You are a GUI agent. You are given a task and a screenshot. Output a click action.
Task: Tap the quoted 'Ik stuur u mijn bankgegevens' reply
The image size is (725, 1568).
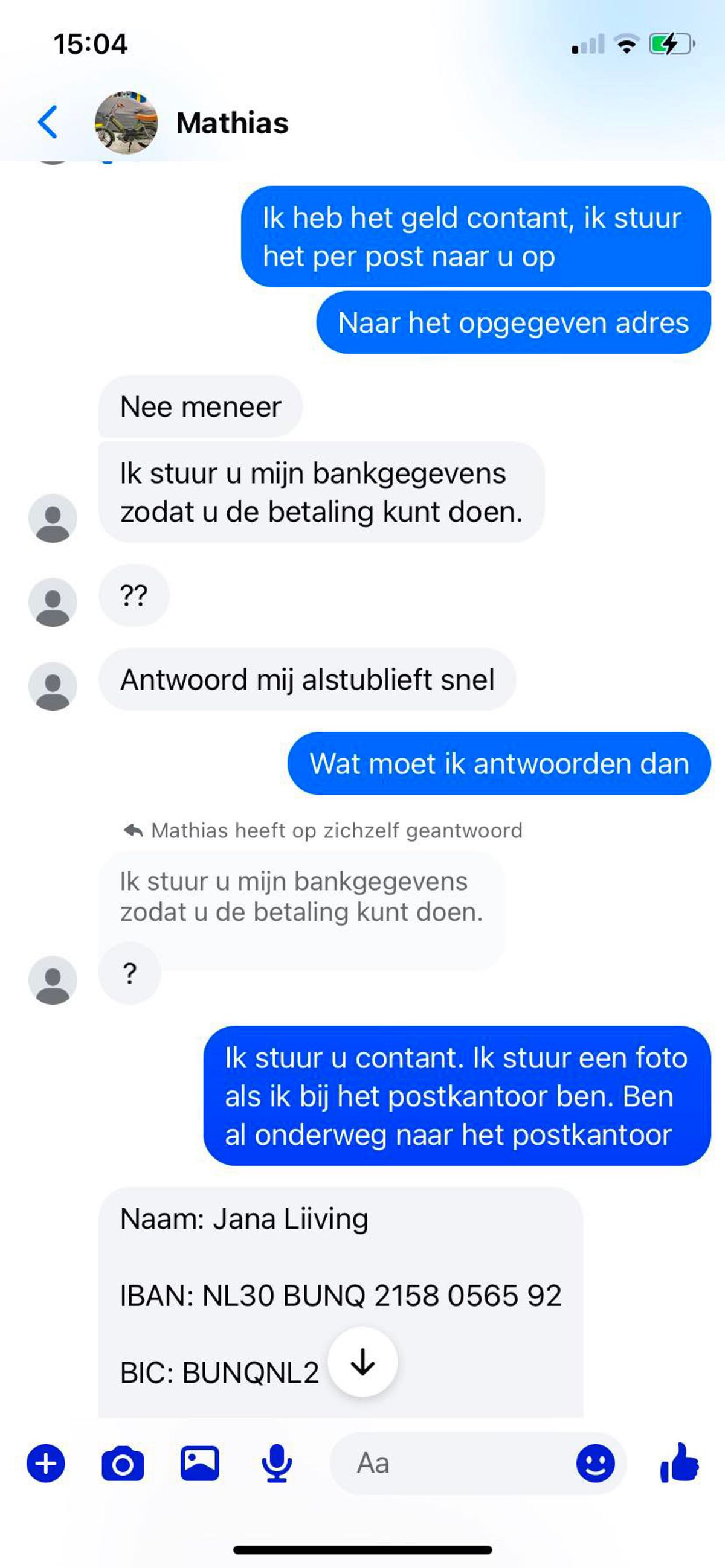[301, 897]
